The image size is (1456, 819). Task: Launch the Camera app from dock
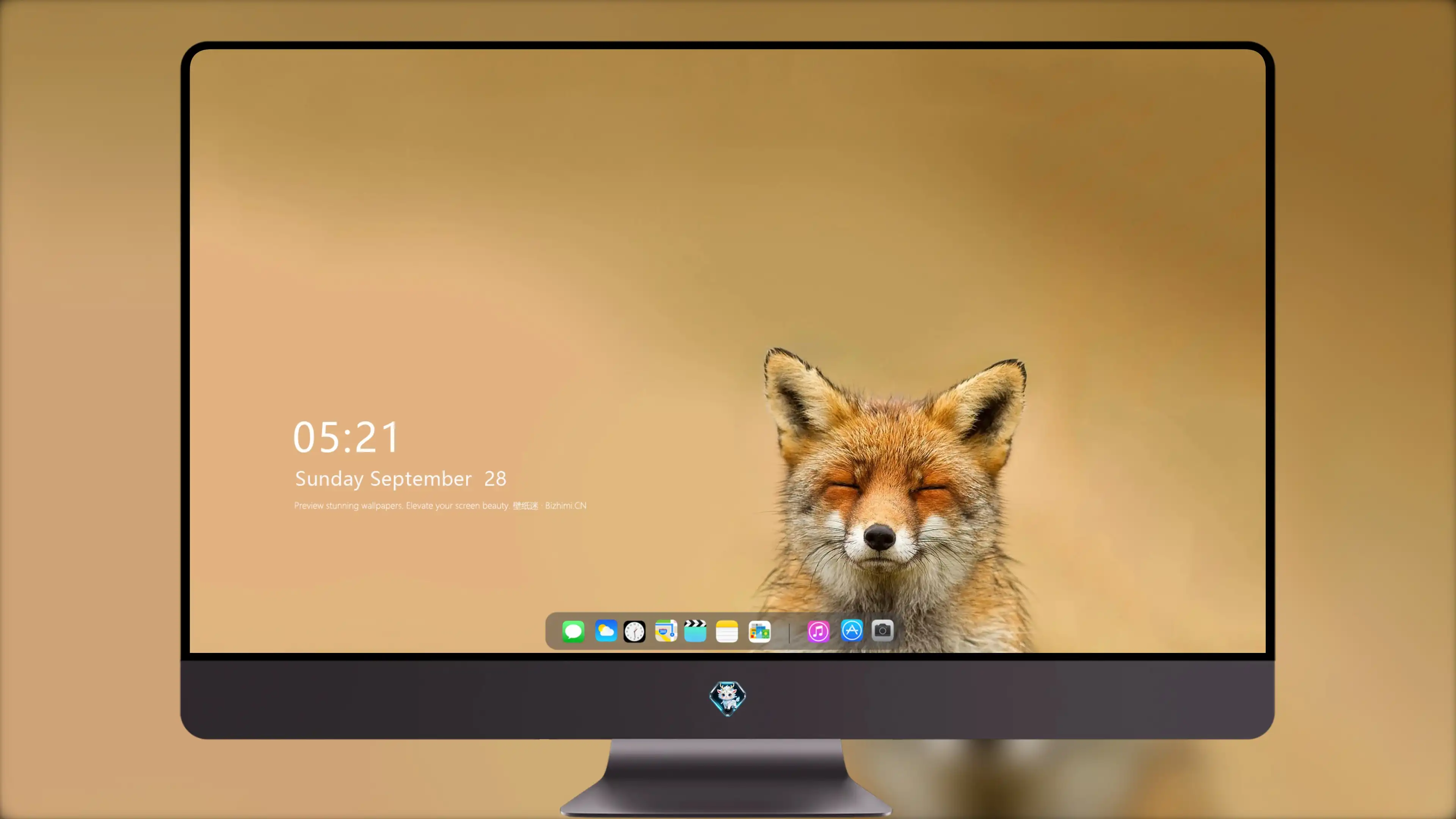click(x=882, y=630)
